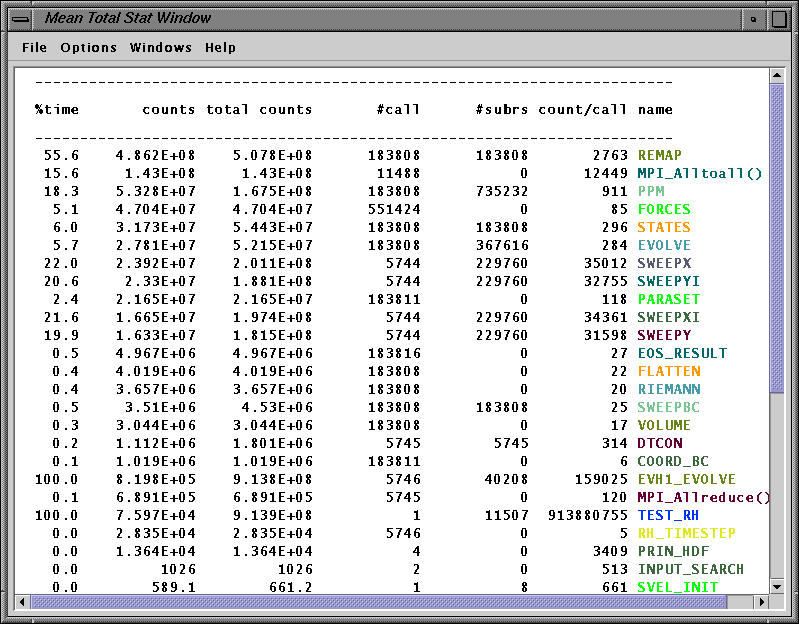Select the FORCES routine name
Screen dimensions: 799x624
664,209
